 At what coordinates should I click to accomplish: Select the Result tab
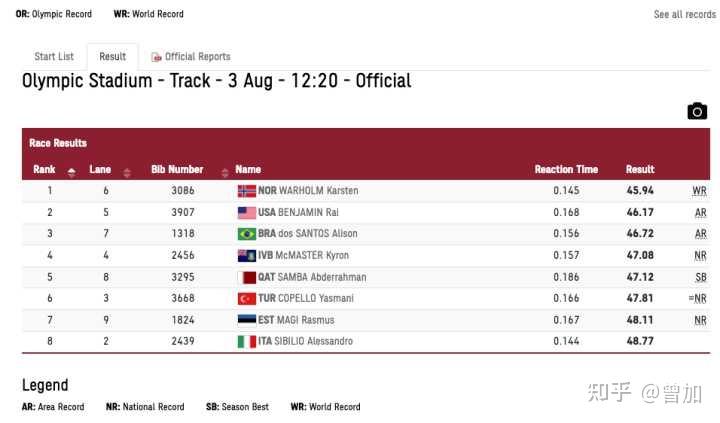[x=112, y=56]
